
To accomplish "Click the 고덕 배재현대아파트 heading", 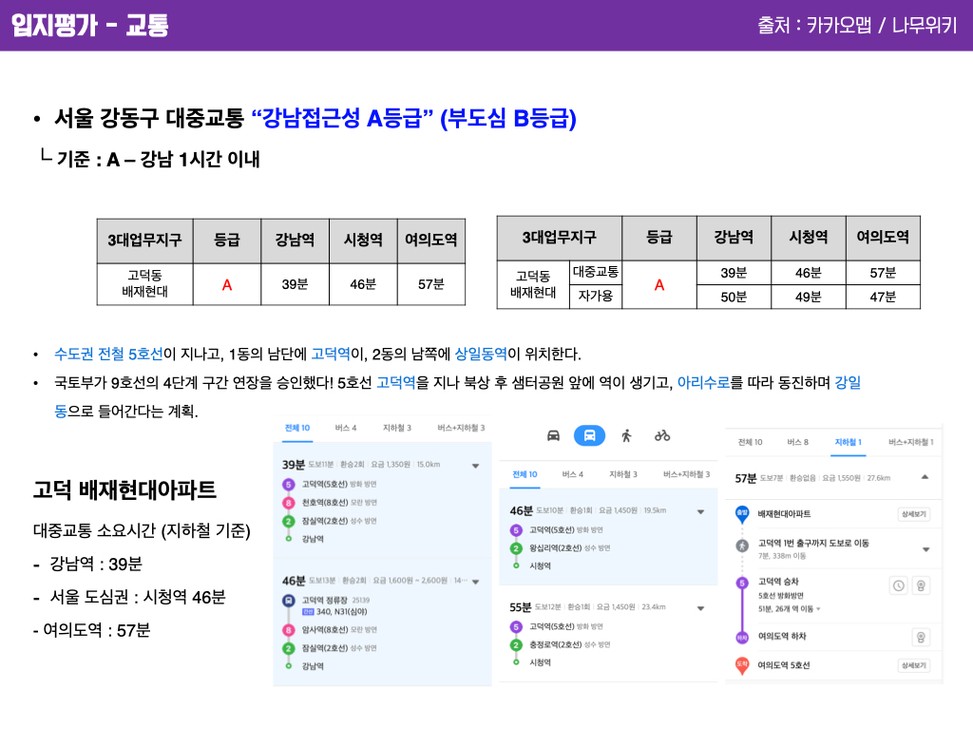I will coord(125,490).
